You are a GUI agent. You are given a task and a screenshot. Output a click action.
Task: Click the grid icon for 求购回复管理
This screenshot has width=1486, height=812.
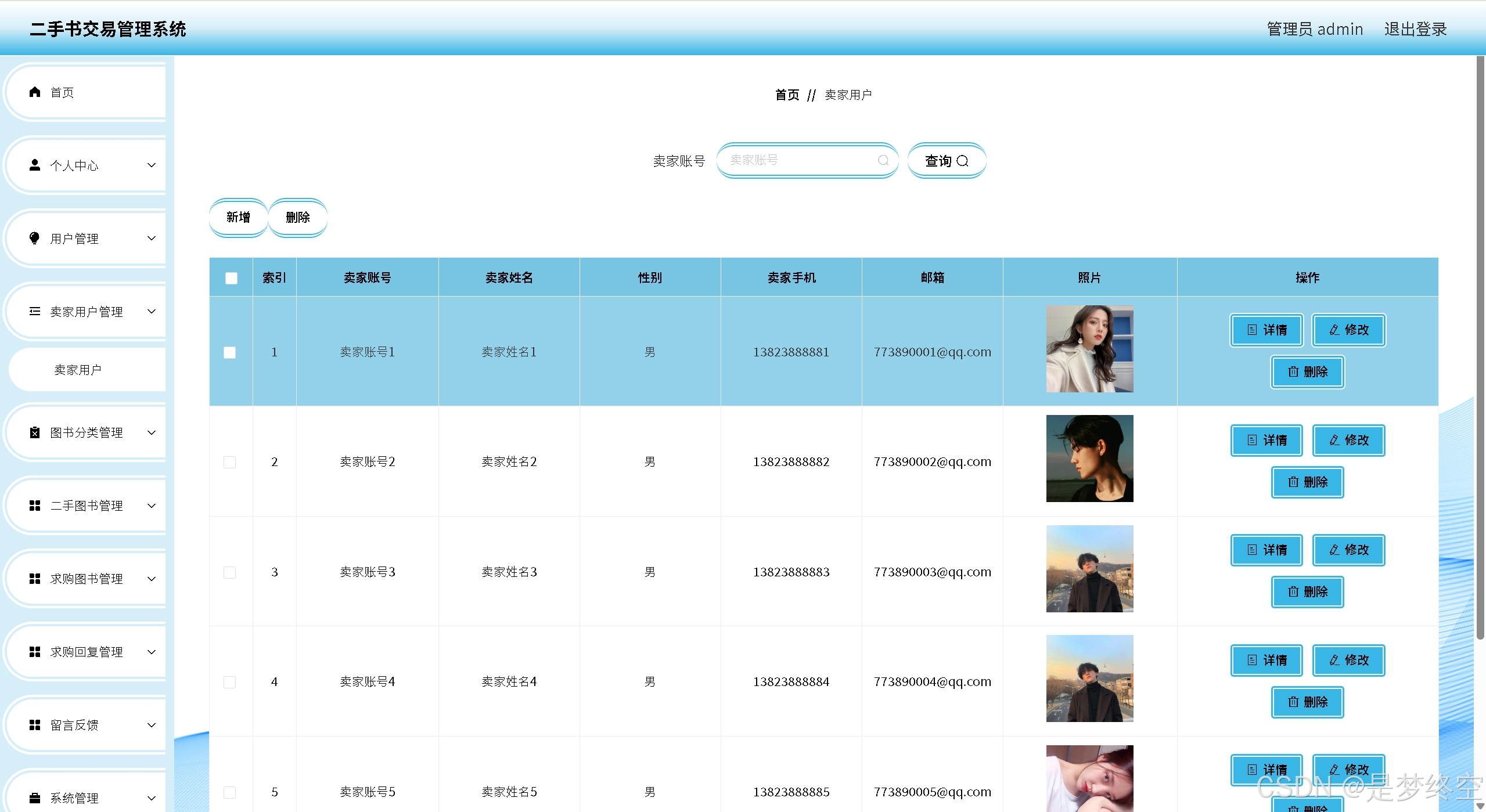35,652
